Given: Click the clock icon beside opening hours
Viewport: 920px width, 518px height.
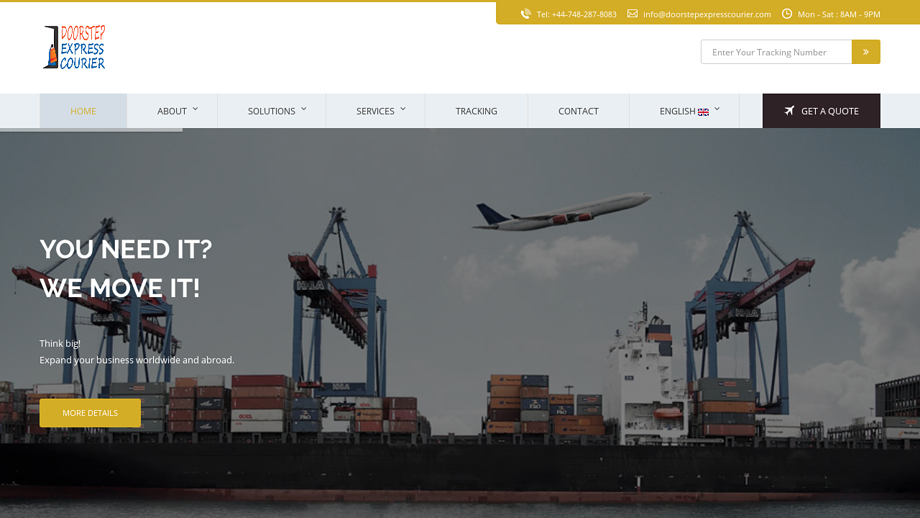Looking at the screenshot, I should pos(787,13).
